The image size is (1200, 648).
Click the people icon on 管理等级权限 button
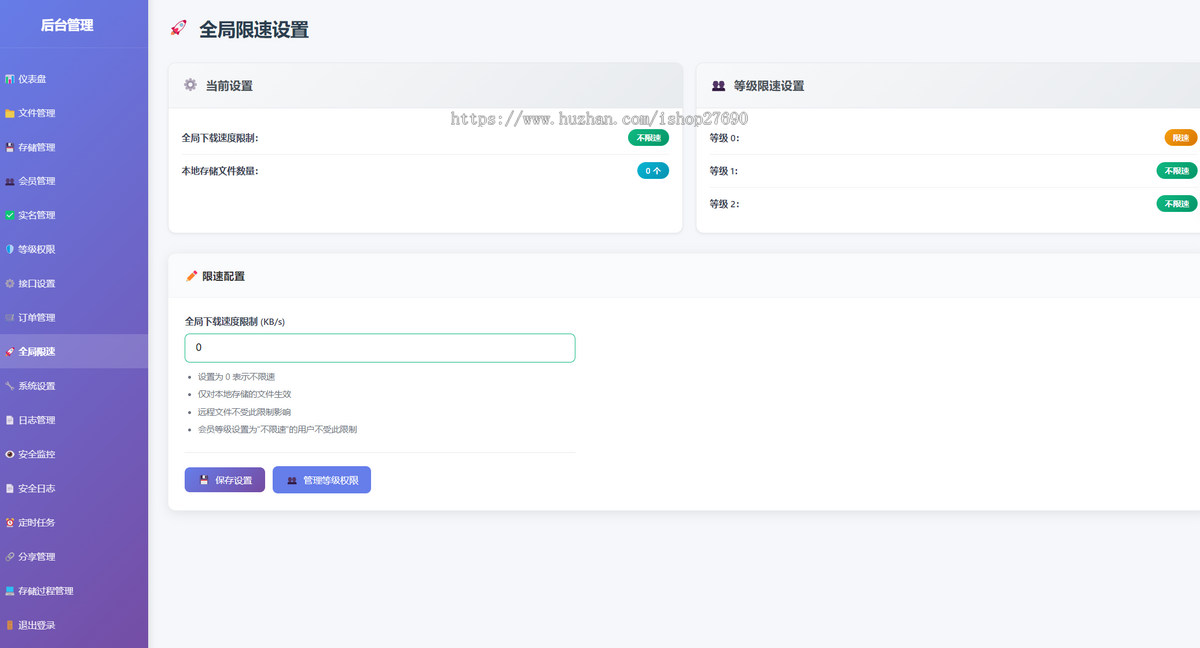pyautogui.click(x=292, y=480)
